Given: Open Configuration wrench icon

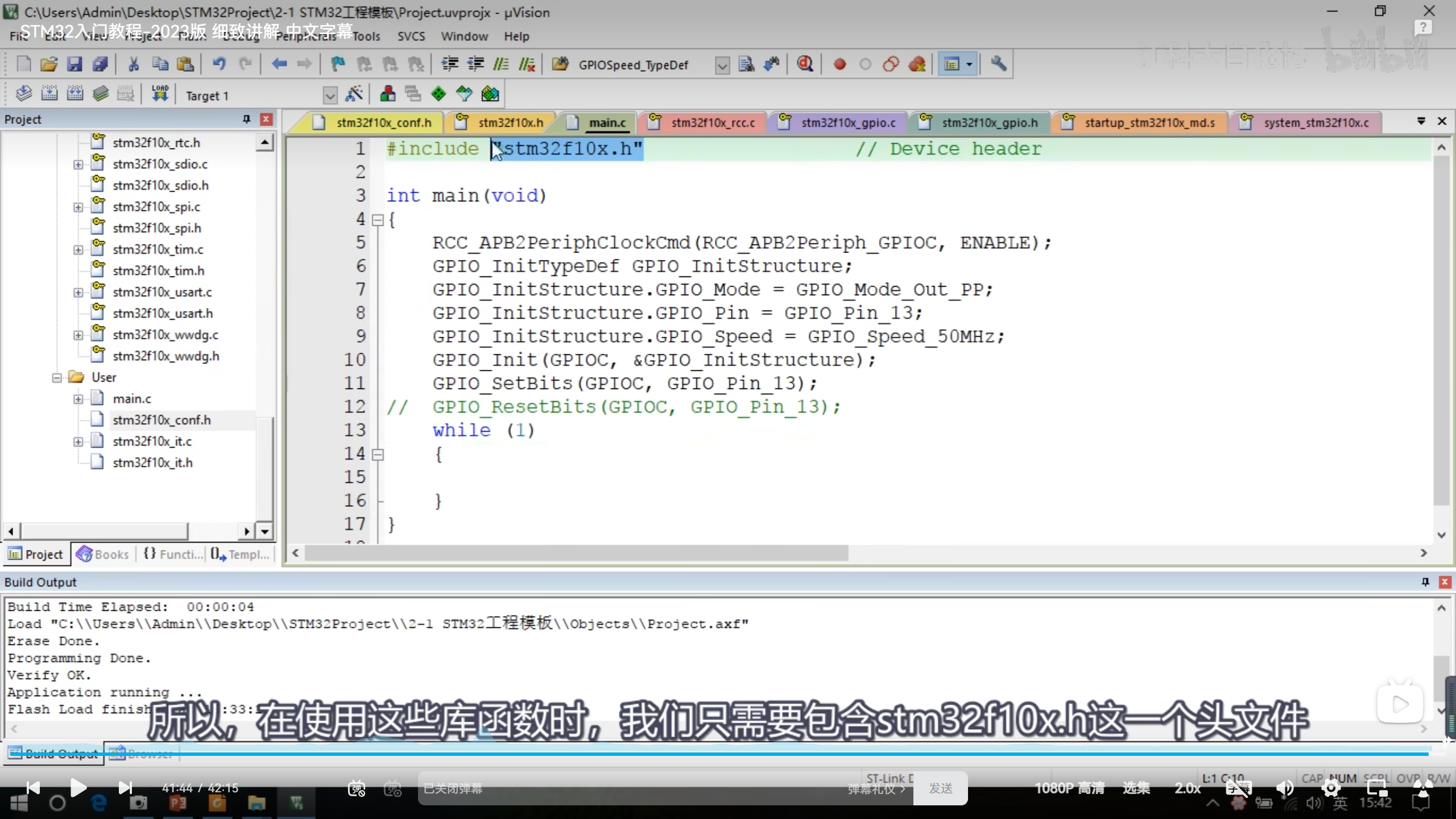Looking at the screenshot, I should (999, 64).
